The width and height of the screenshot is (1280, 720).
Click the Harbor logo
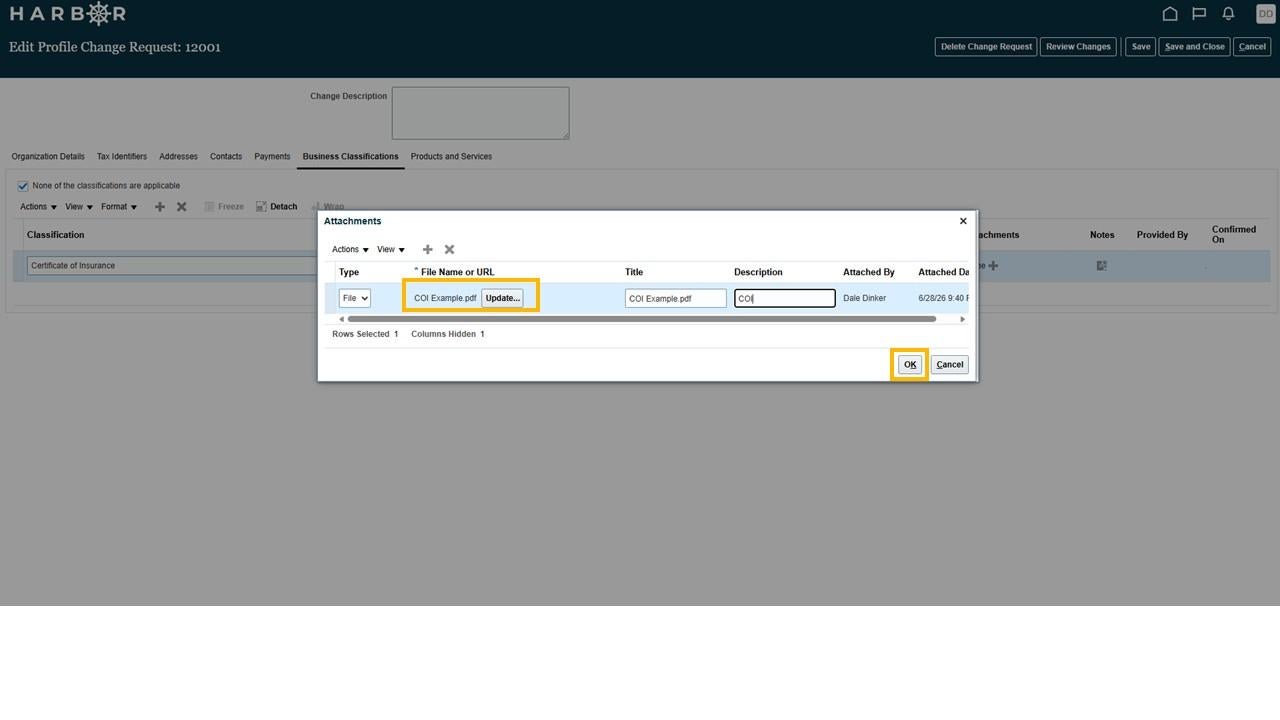pos(67,14)
